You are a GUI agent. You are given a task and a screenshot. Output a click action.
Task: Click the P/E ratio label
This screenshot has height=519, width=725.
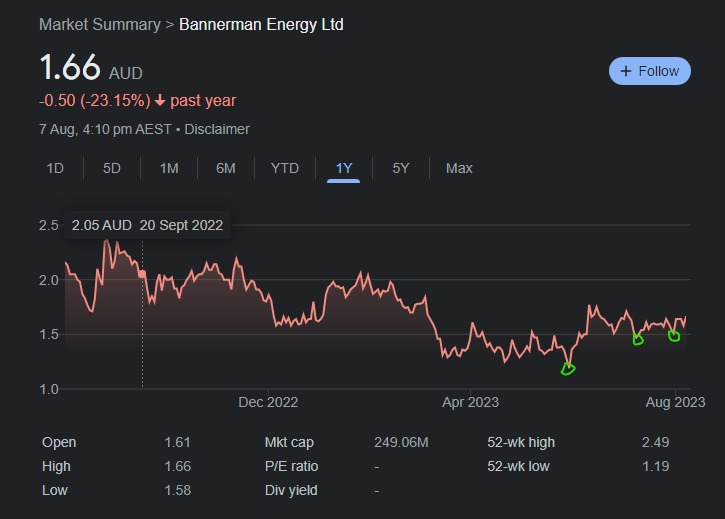[291, 466]
